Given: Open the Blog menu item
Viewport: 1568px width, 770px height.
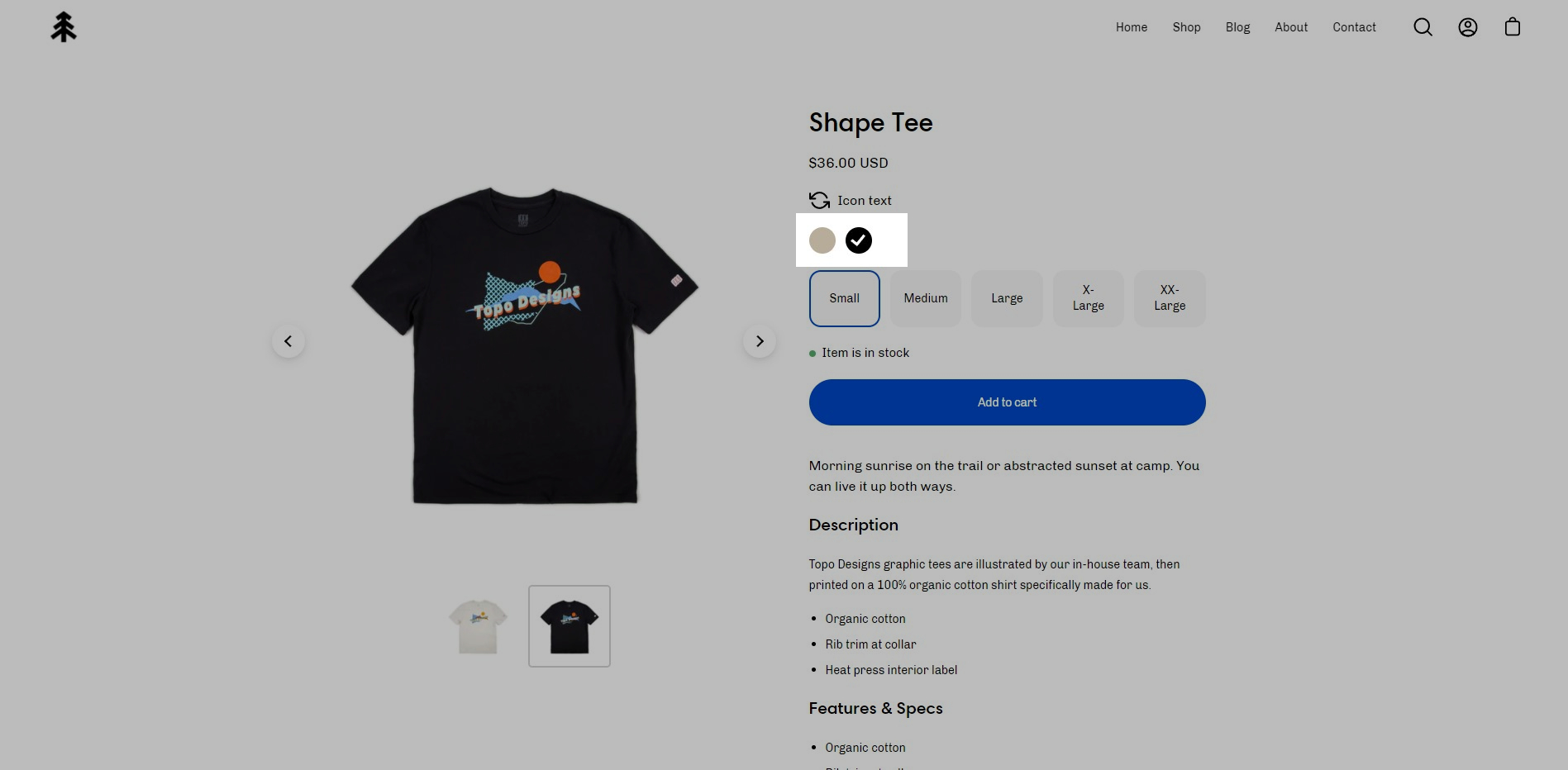Looking at the screenshot, I should click(x=1237, y=27).
